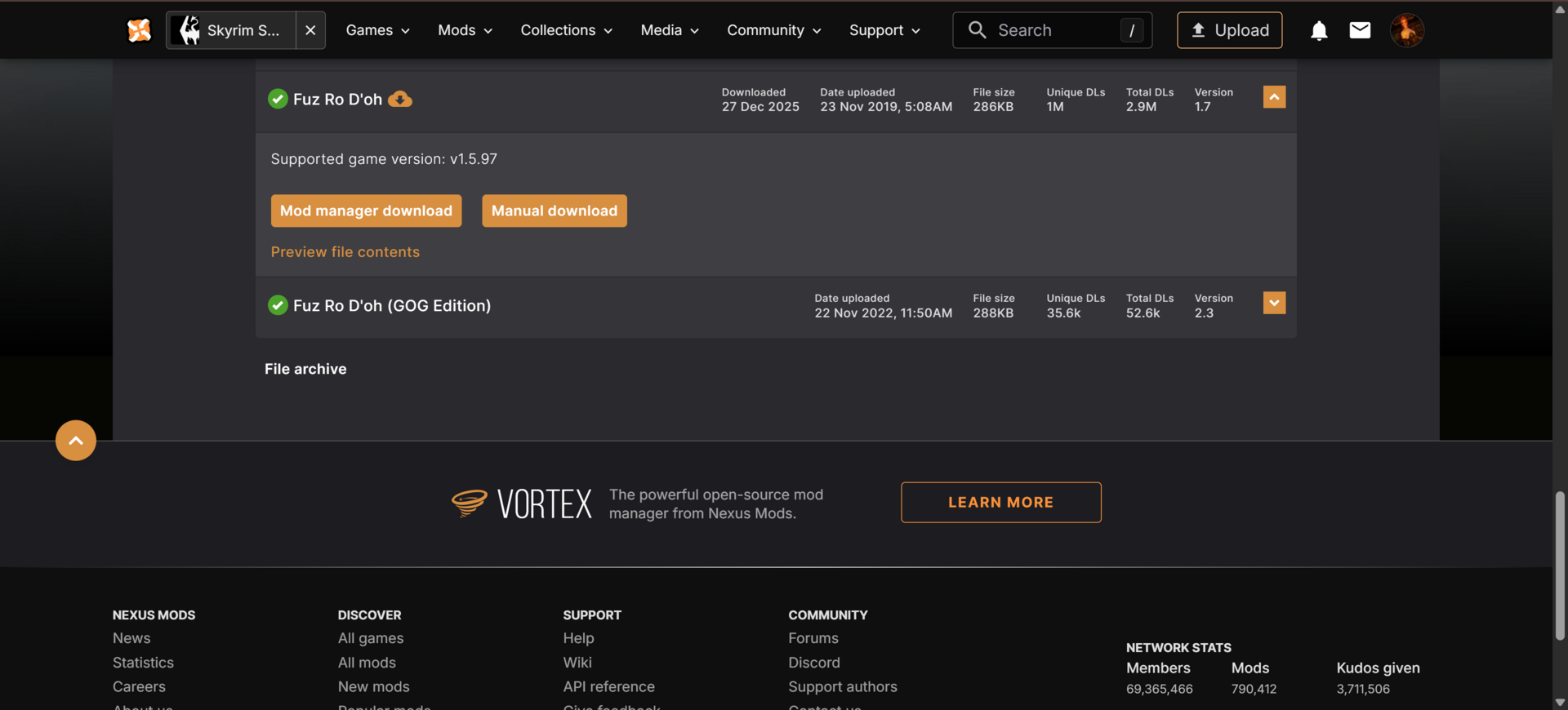Click the 52.6k total downloads value
Screen dimensions: 1568x710
click(1143, 313)
